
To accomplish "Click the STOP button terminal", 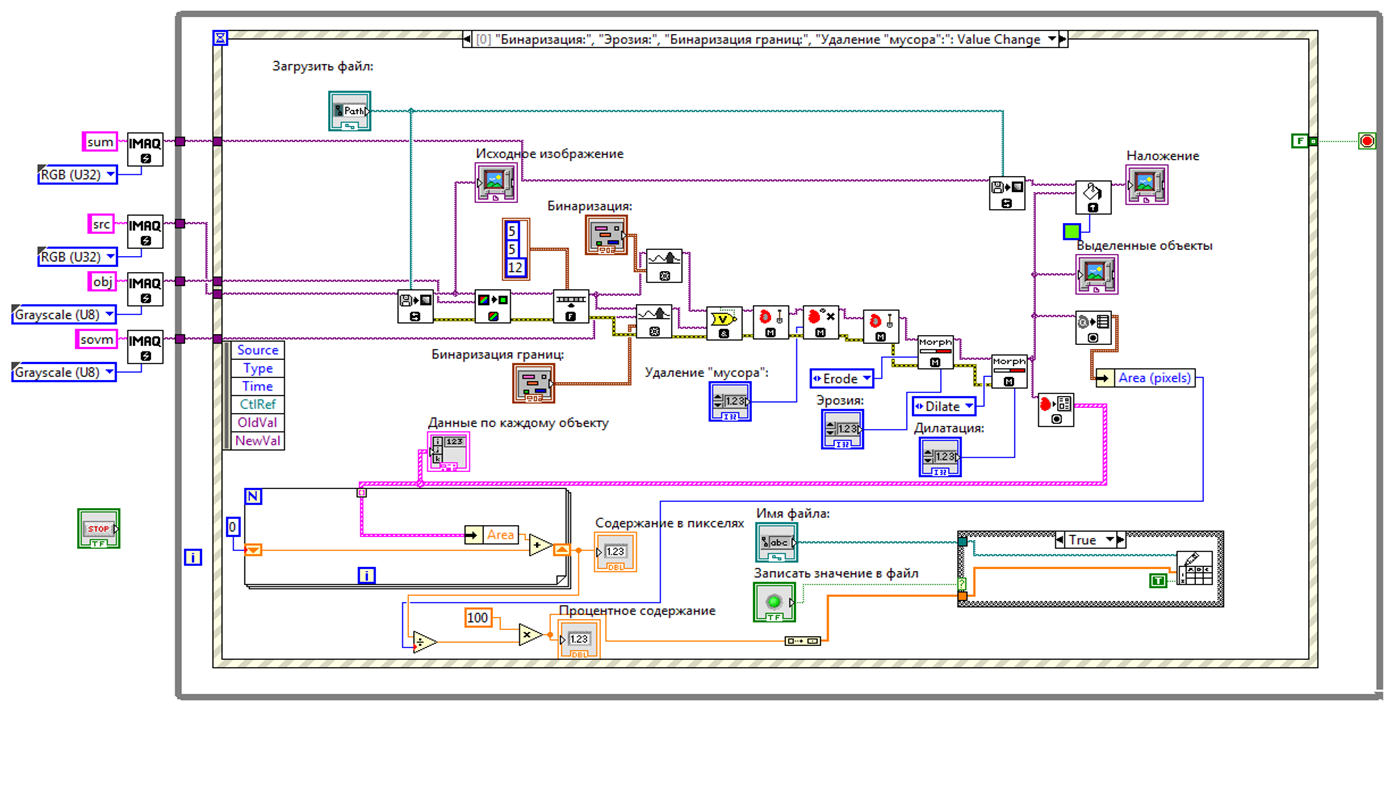I will coord(98,529).
